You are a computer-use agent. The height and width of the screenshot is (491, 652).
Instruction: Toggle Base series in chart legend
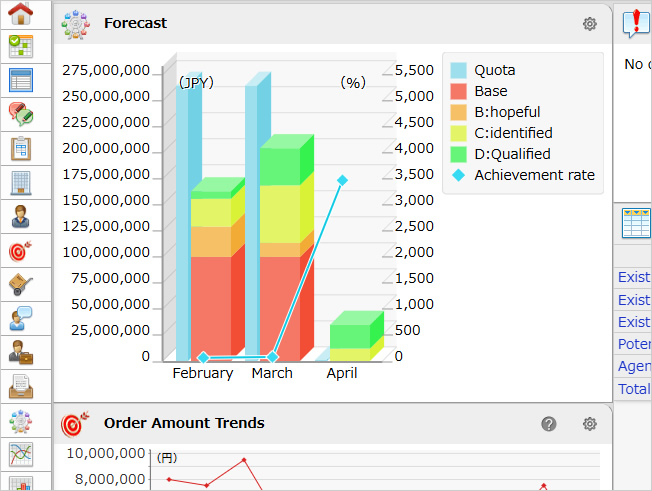[x=490, y=91]
